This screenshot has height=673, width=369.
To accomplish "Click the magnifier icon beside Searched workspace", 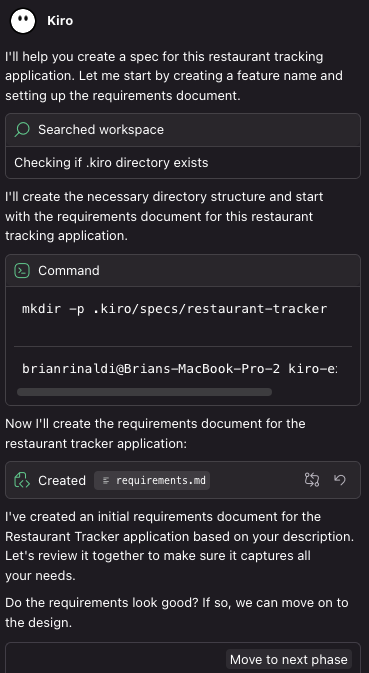I will (22, 130).
